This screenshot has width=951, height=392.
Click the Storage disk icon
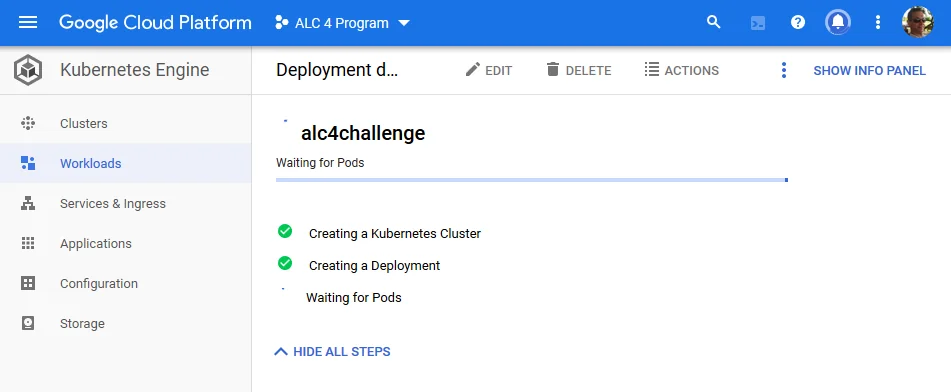28,323
